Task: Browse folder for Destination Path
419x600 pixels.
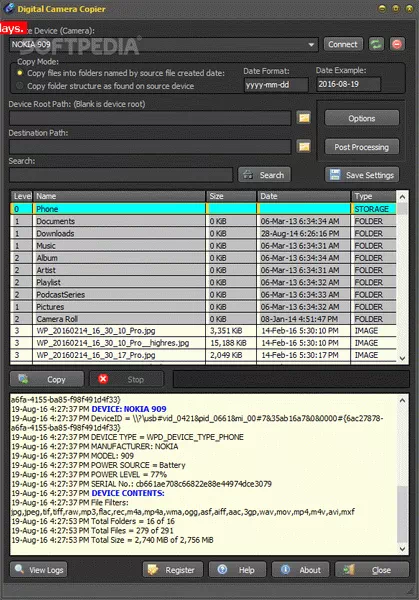Action: click(304, 147)
